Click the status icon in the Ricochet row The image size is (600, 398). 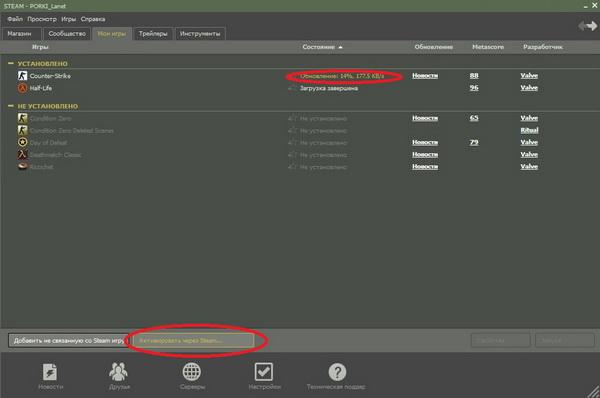293,167
